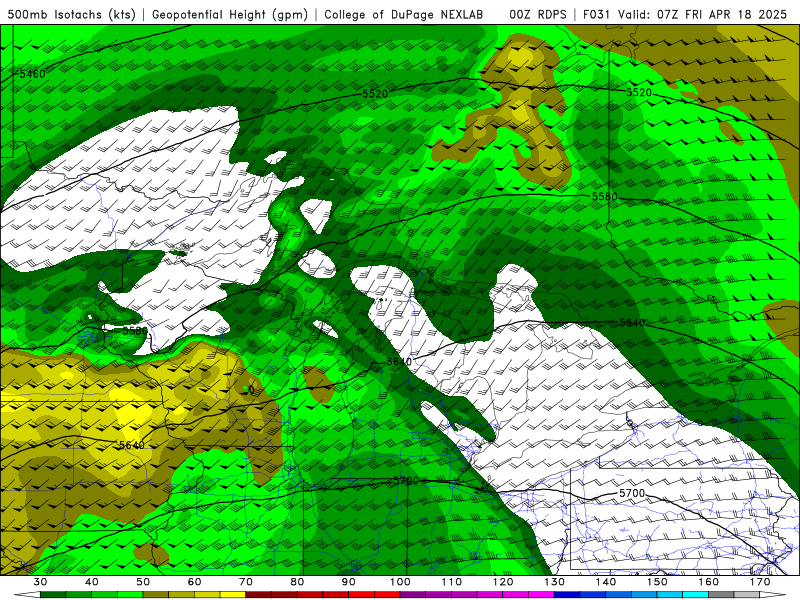Image resolution: width=800 pixels, height=600 pixels.
Task: Click the 90 value on the color scale
Action: (348, 582)
